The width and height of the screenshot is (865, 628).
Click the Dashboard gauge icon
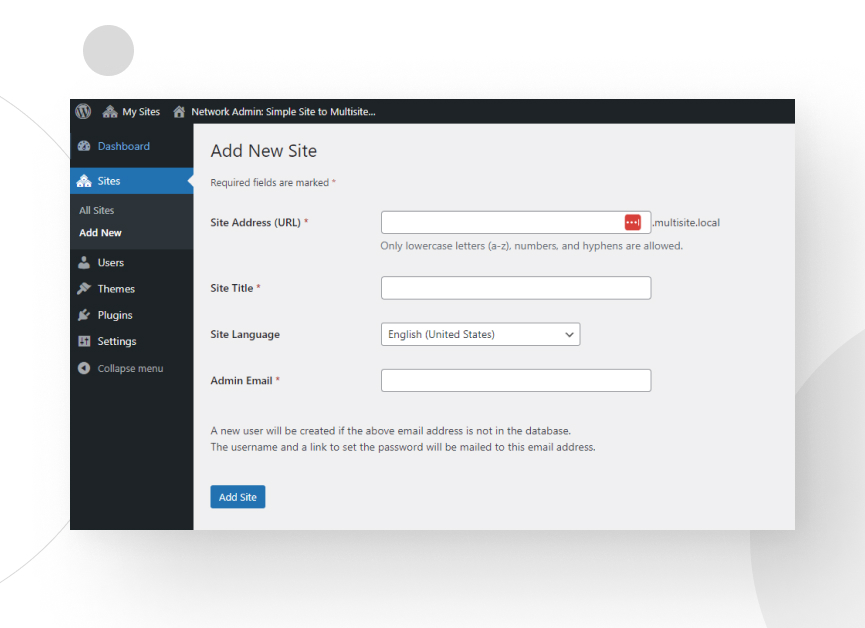84,146
